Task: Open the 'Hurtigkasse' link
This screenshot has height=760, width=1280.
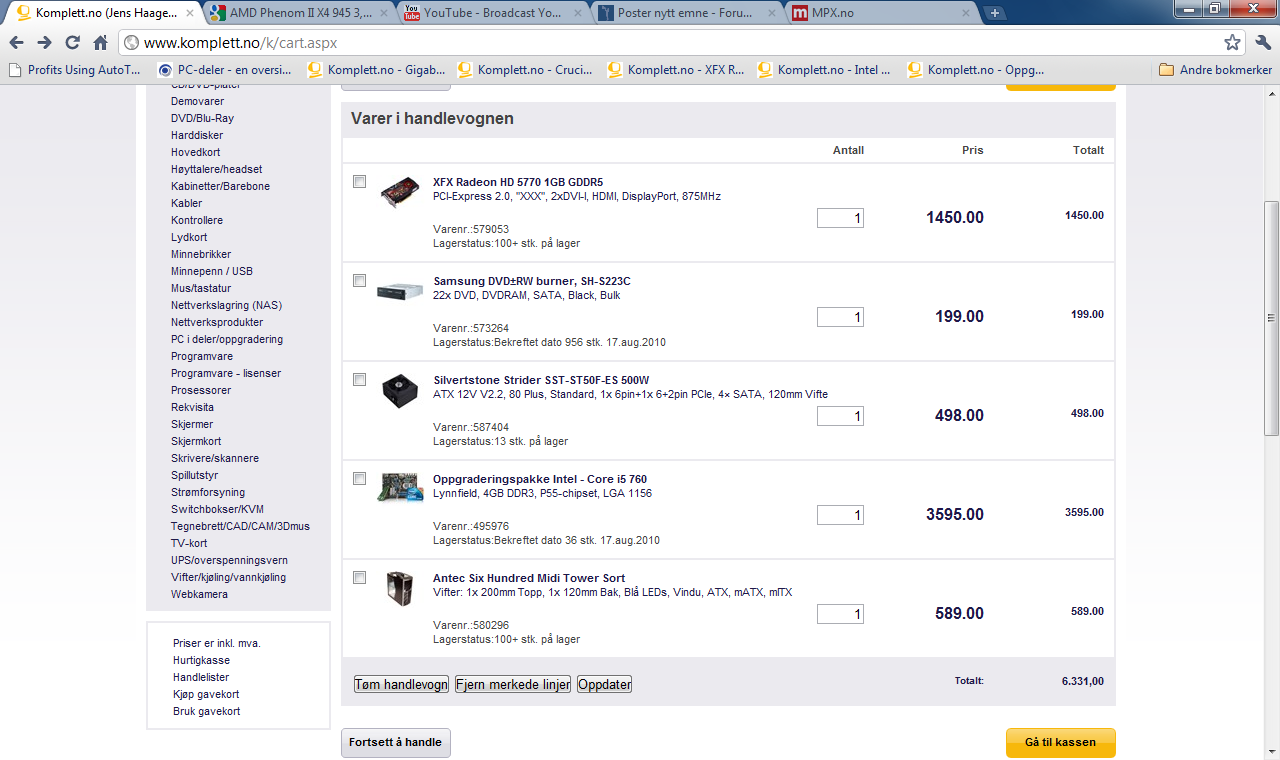Action: [x=201, y=660]
